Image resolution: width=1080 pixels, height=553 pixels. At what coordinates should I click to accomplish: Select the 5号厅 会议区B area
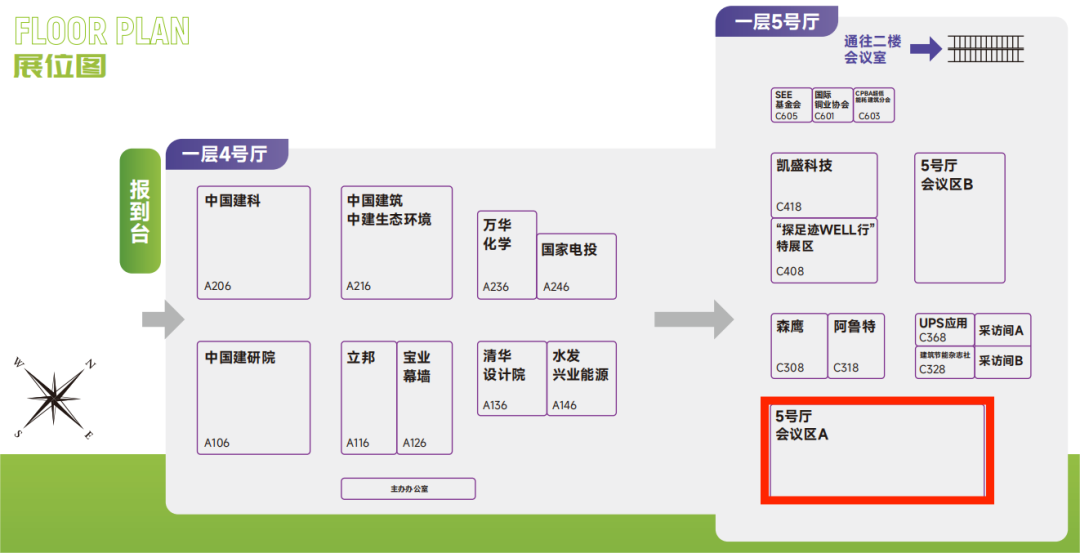click(959, 218)
